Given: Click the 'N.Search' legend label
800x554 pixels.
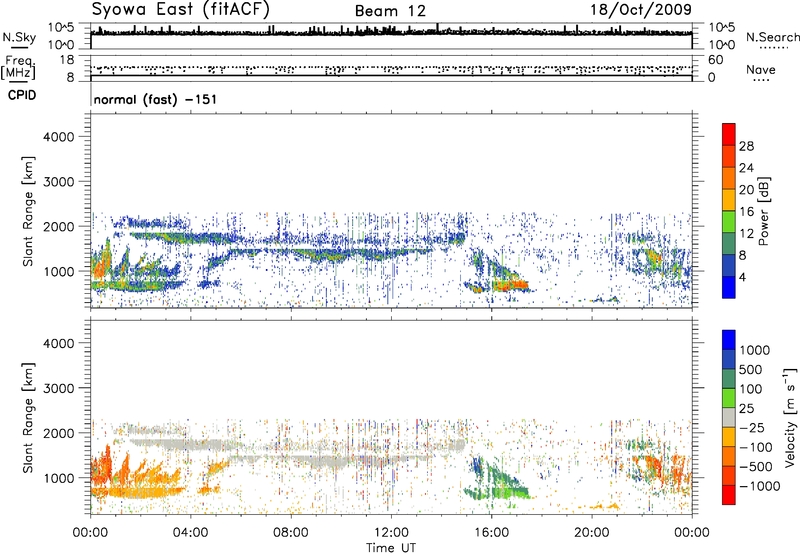Looking at the screenshot, I should [772, 37].
